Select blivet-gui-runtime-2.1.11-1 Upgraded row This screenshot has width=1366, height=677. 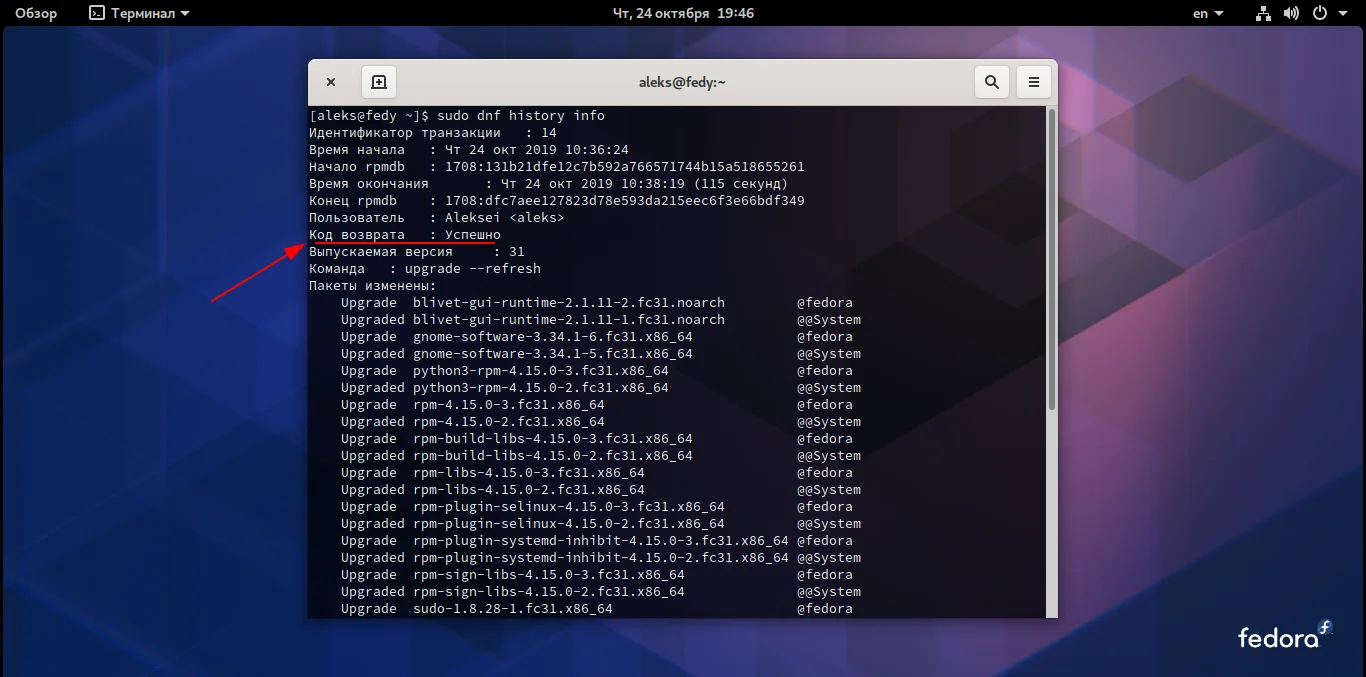[601, 319]
